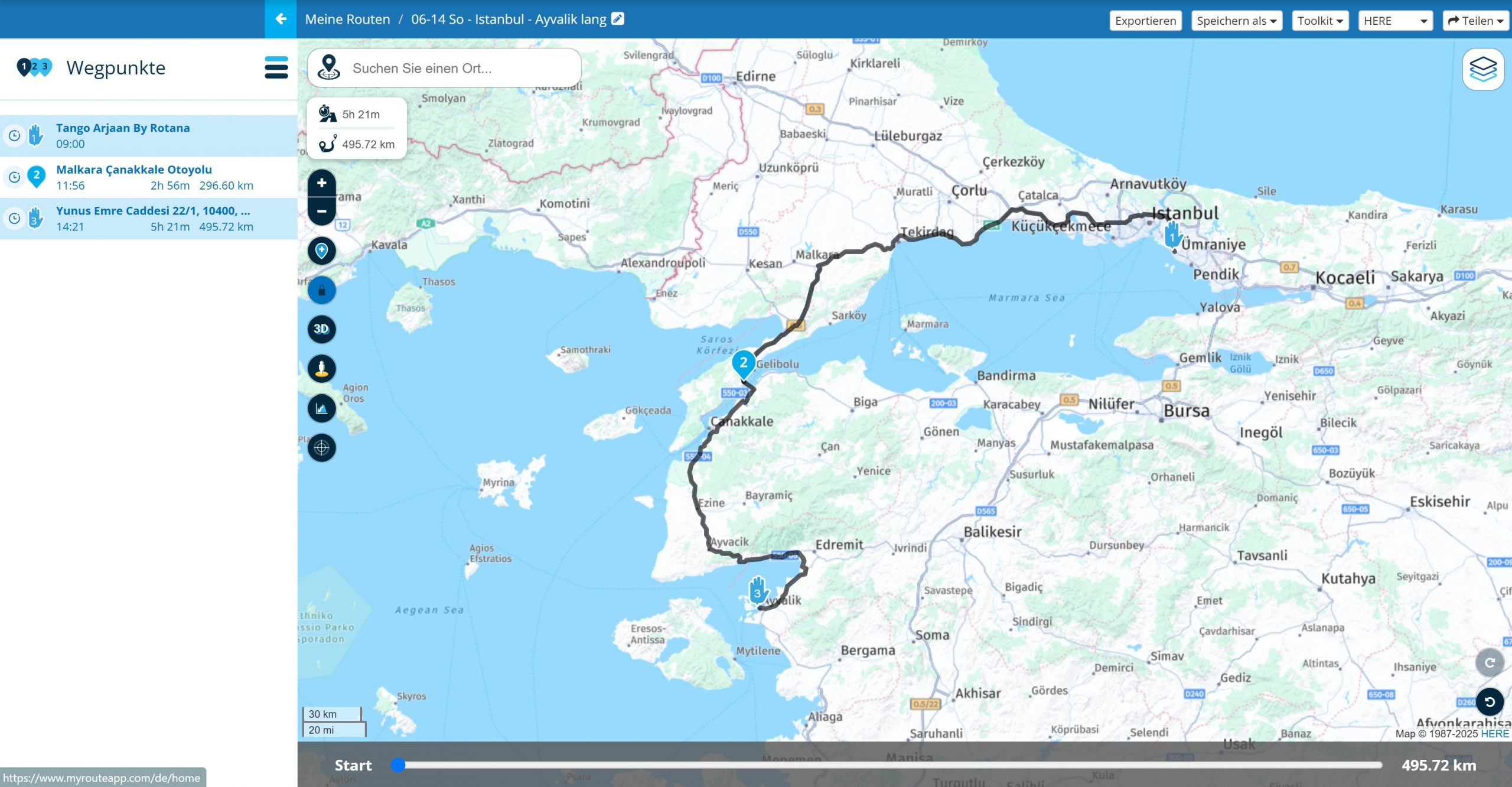Open the street view person button

click(322, 369)
